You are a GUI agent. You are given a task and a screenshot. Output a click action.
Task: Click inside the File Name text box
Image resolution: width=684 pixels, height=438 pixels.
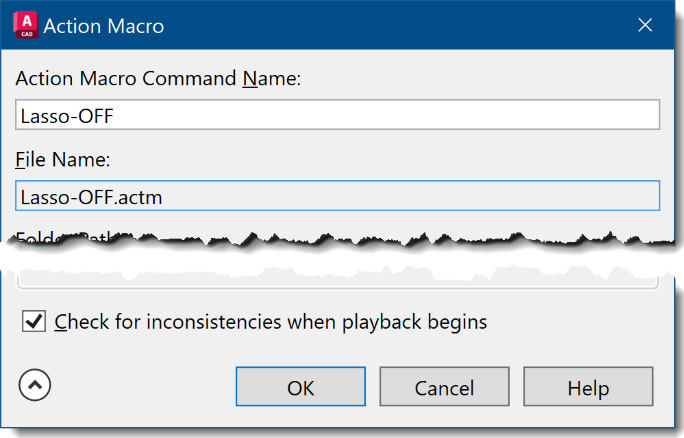pos(338,196)
